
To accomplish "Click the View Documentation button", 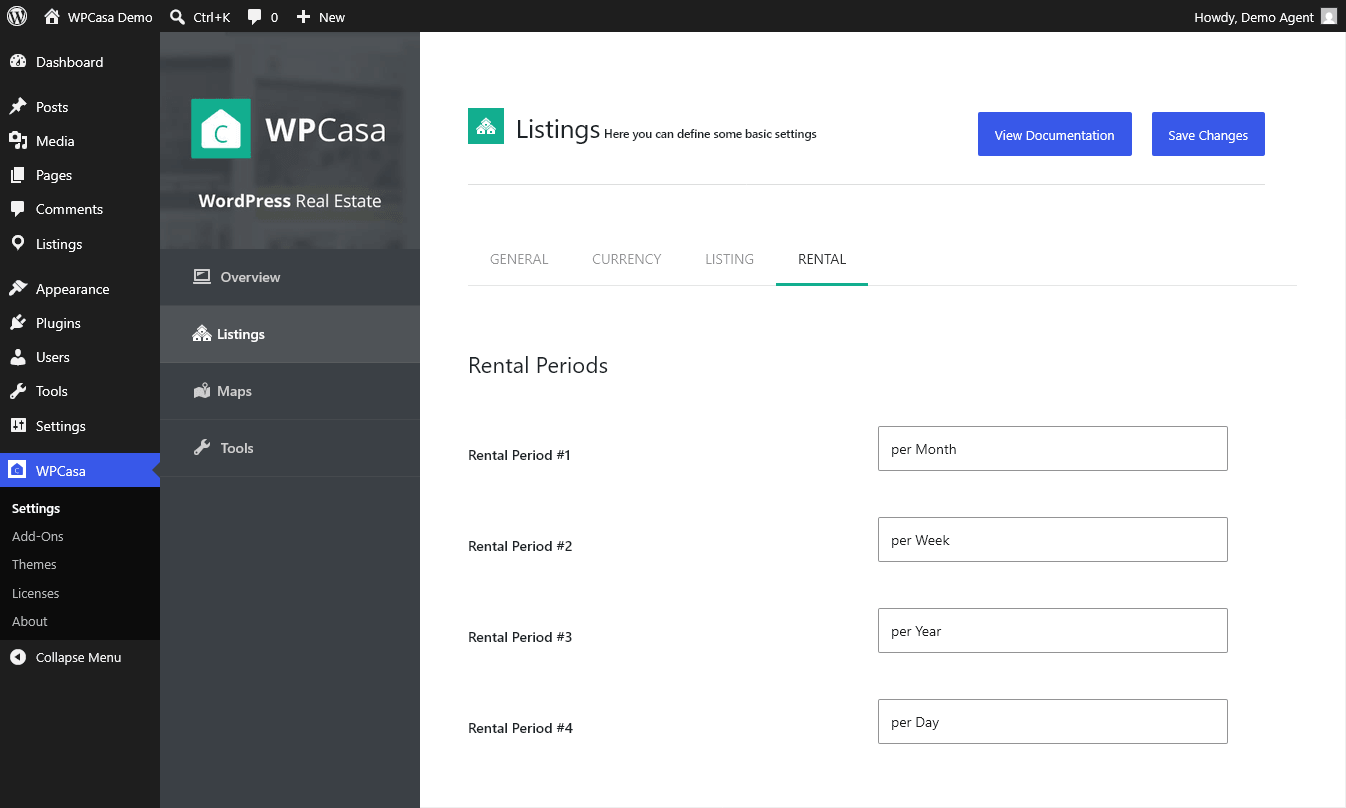I will coord(1055,134).
